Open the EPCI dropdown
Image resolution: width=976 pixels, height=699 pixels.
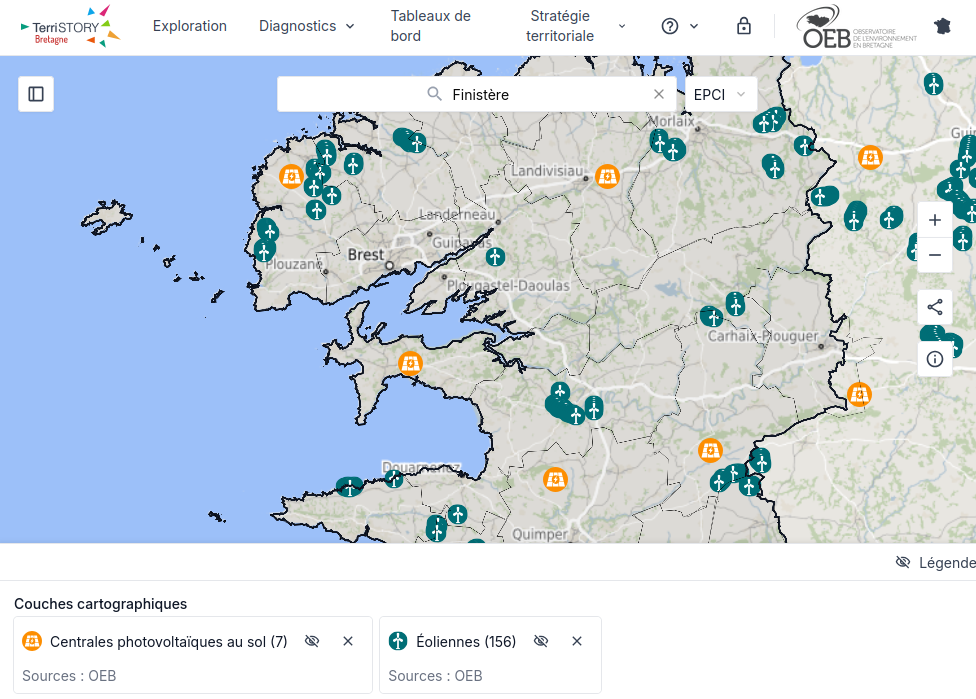tap(721, 95)
